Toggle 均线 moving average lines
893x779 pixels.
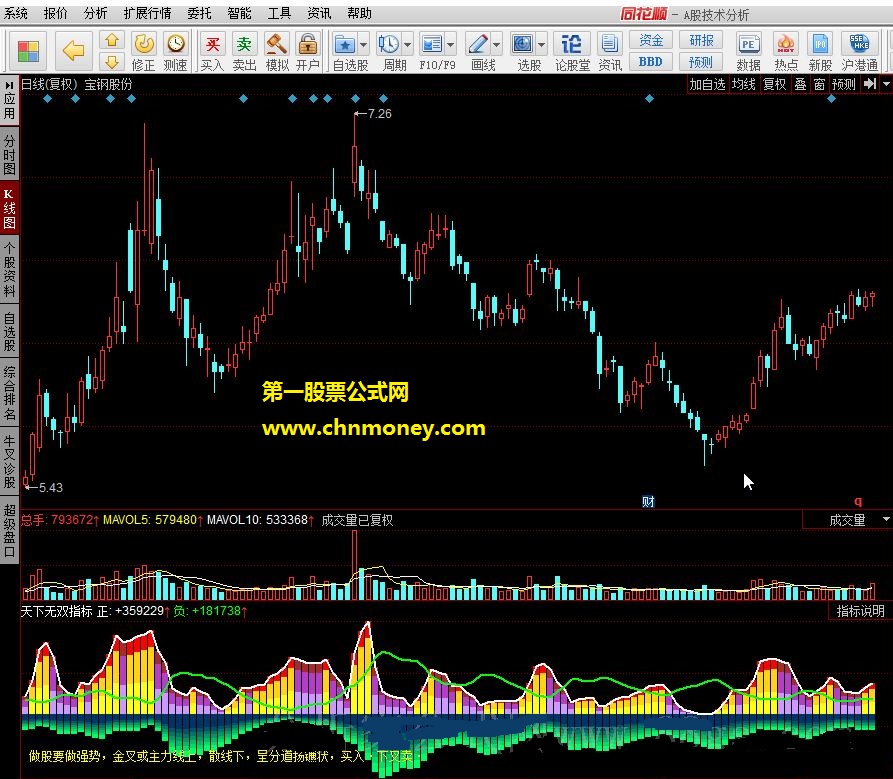pos(743,84)
